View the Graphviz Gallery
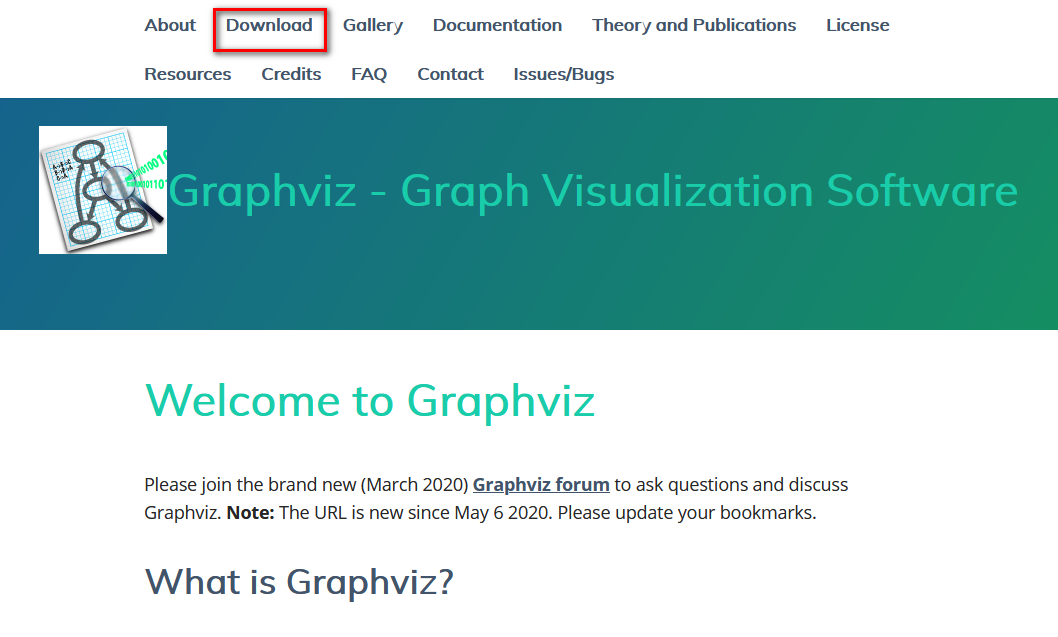Viewport: 1058px width, 637px height. [372, 25]
